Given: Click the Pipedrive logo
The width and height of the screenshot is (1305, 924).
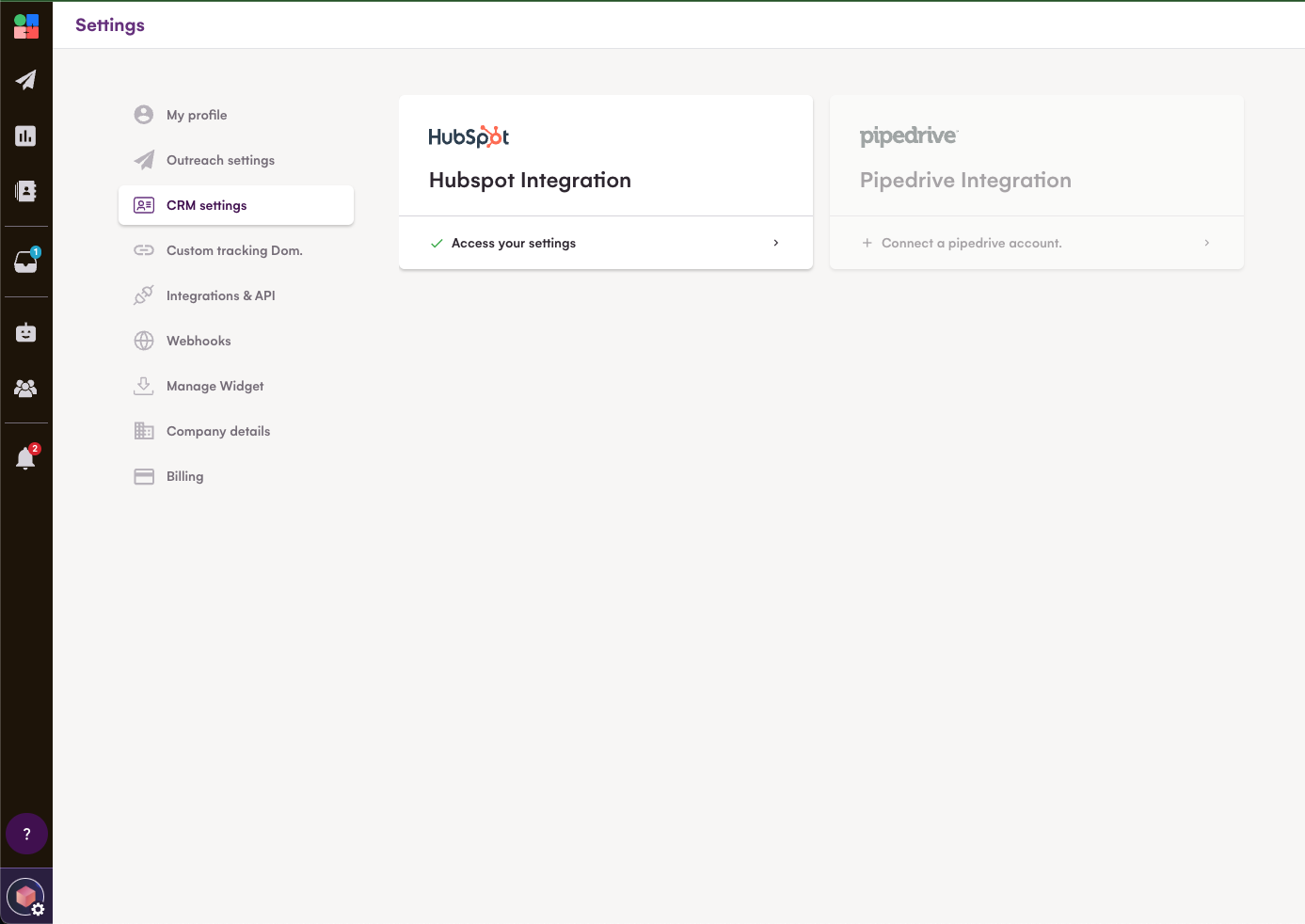Looking at the screenshot, I should click(x=908, y=136).
